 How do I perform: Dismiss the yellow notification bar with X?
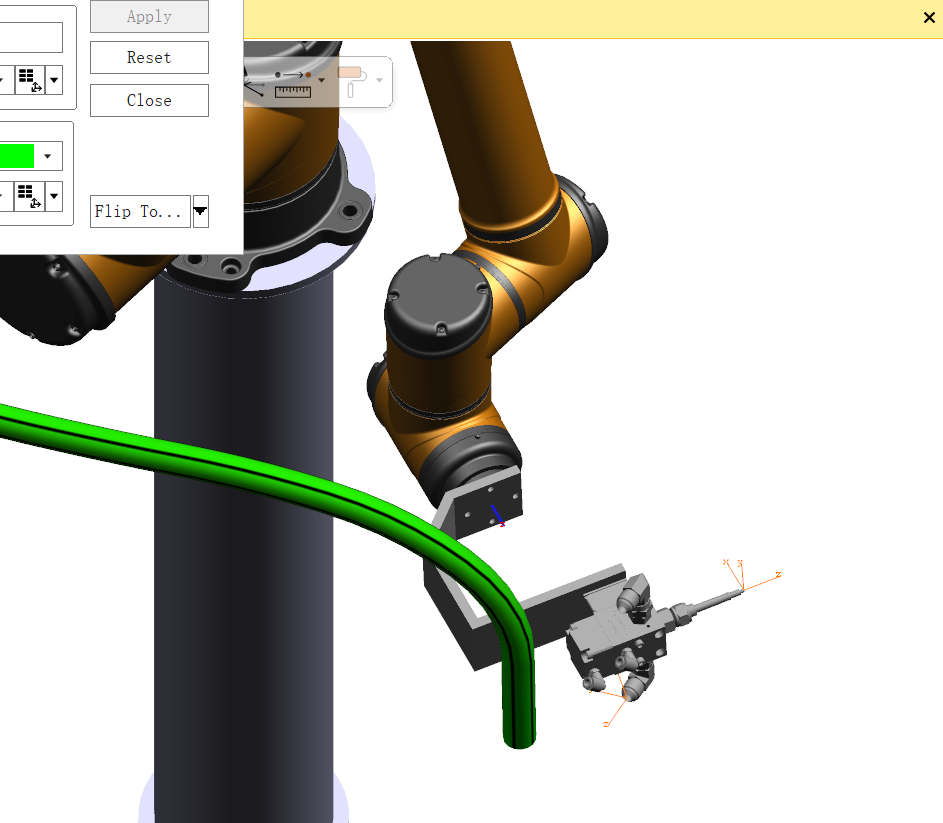(x=929, y=17)
